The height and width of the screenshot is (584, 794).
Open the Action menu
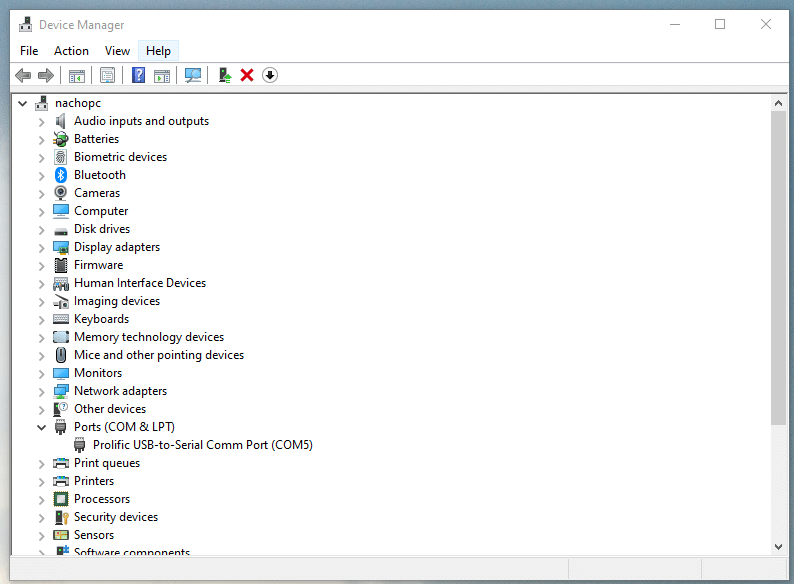[x=71, y=51]
